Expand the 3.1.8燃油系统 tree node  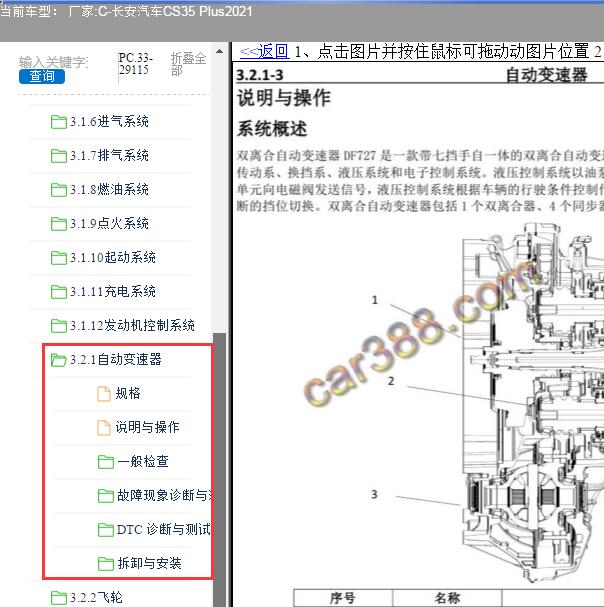109,190
